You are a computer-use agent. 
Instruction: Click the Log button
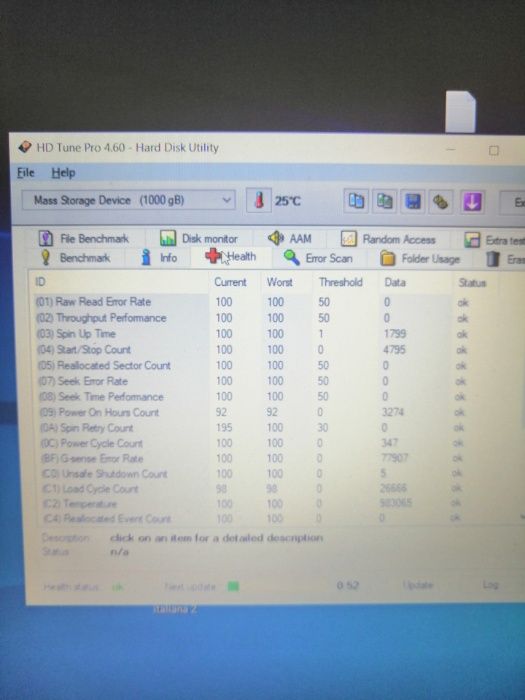click(x=490, y=585)
